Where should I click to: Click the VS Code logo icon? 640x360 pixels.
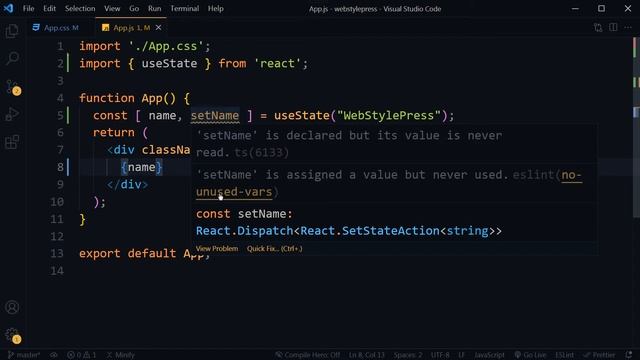click(9, 8)
